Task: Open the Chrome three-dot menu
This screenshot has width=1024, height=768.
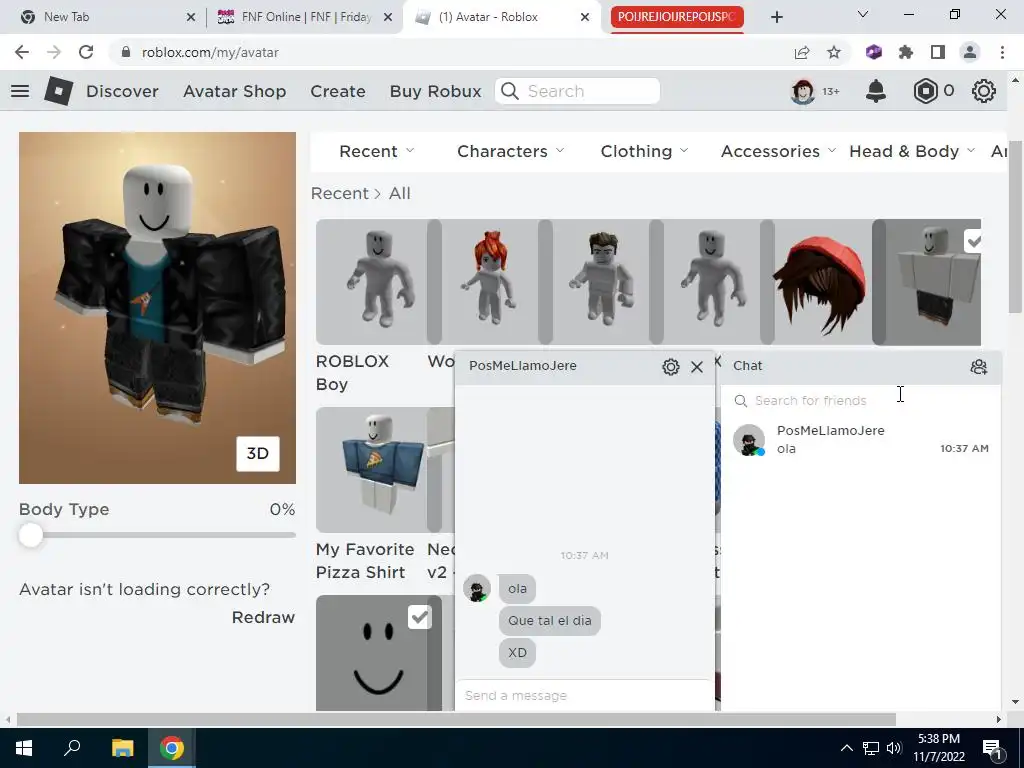Action: coord(1002,52)
